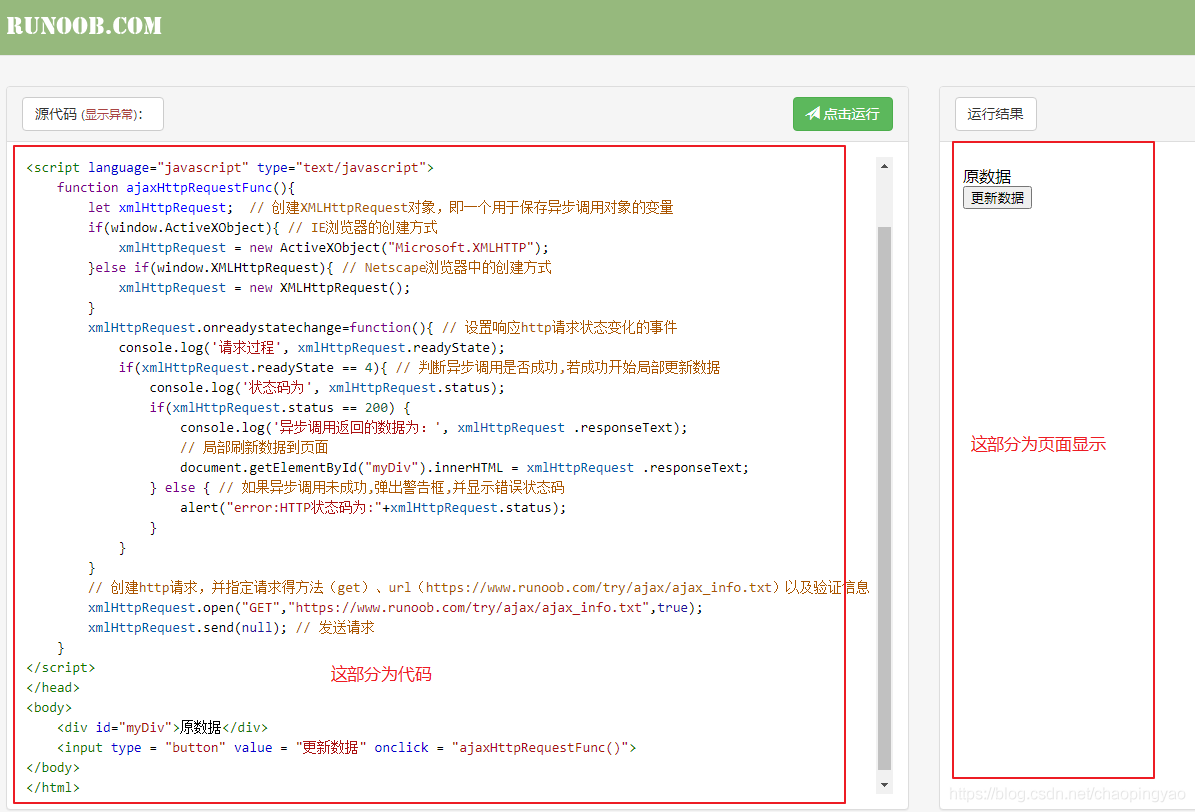
Task: Click the console.log('状态码为') code line
Action: click(327, 387)
